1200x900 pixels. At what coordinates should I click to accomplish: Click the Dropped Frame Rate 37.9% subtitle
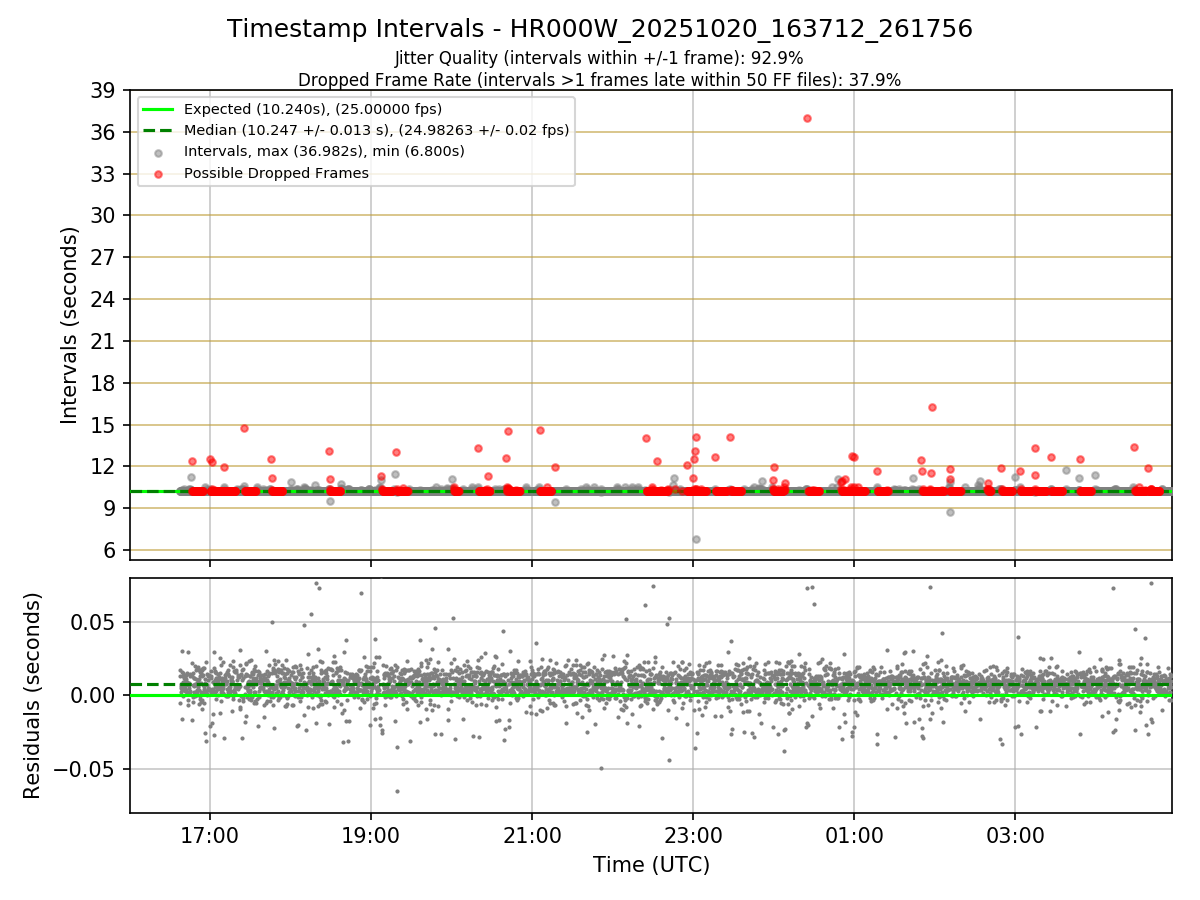tap(600, 80)
